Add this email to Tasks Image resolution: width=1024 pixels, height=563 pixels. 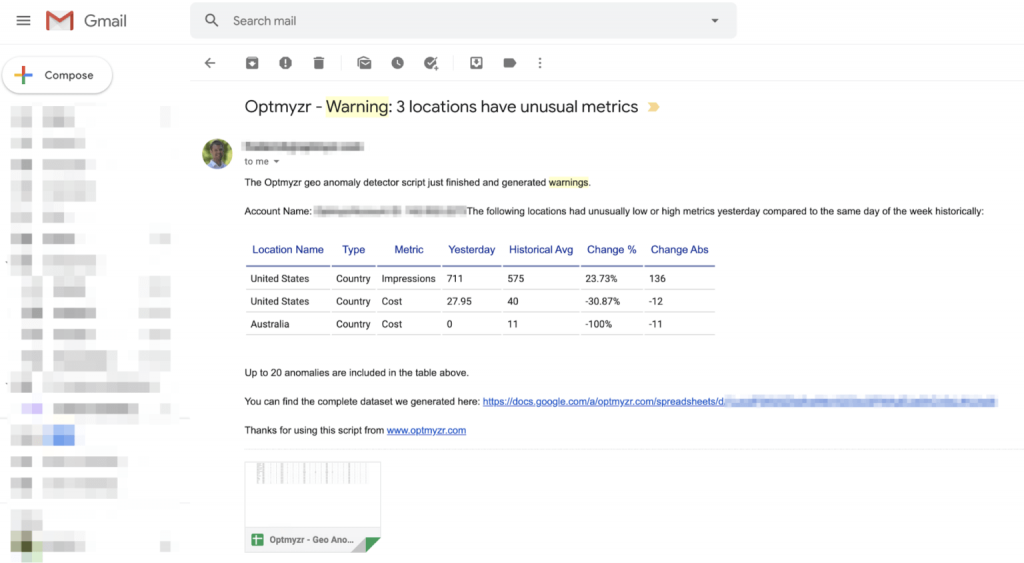point(431,63)
